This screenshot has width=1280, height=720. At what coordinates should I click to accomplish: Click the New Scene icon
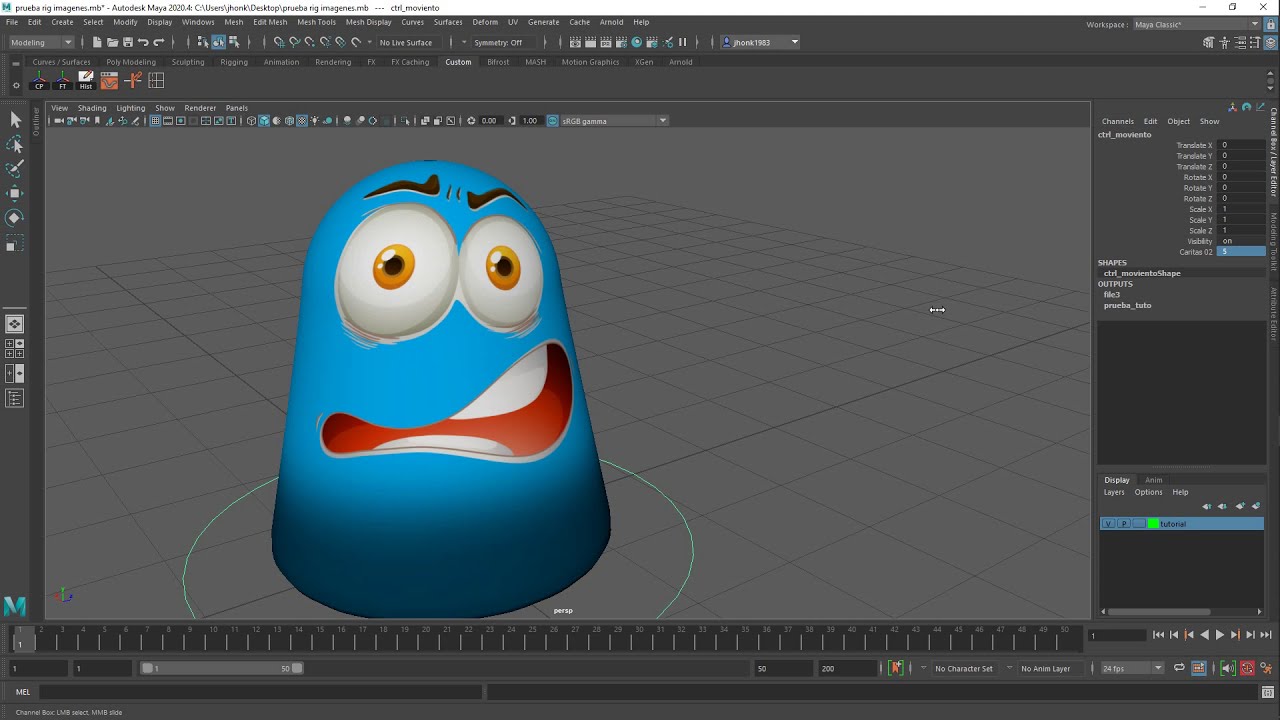point(97,42)
